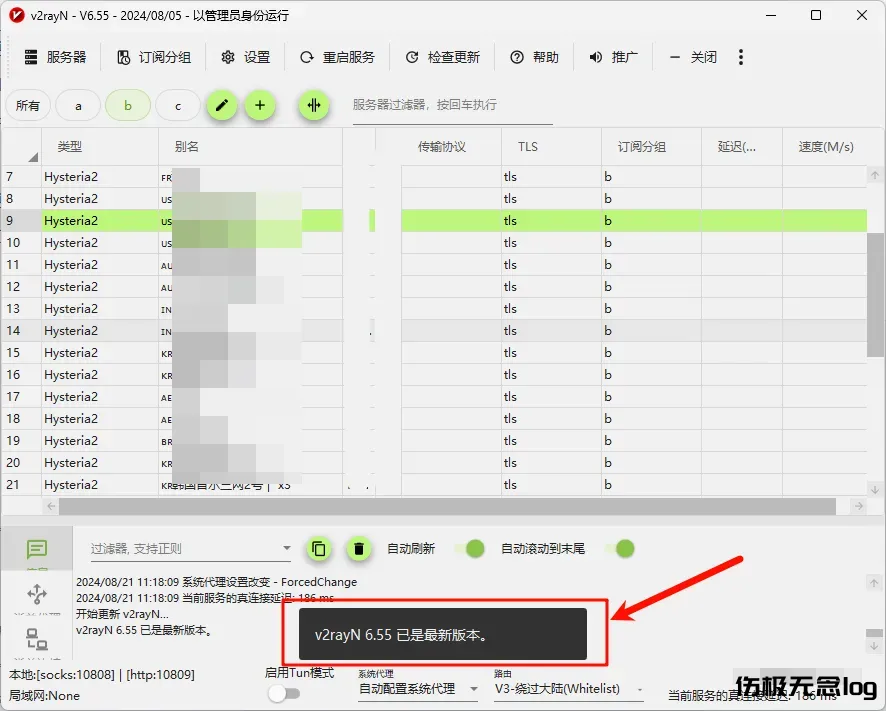Click the plus add subscription icon
Viewport: 886px width, 711px height.
260,105
